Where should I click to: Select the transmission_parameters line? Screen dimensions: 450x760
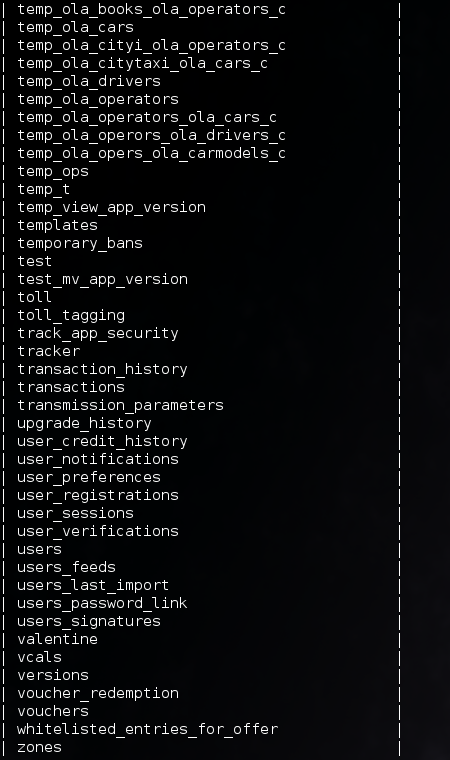pyautogui.click(x=120, y=405)
